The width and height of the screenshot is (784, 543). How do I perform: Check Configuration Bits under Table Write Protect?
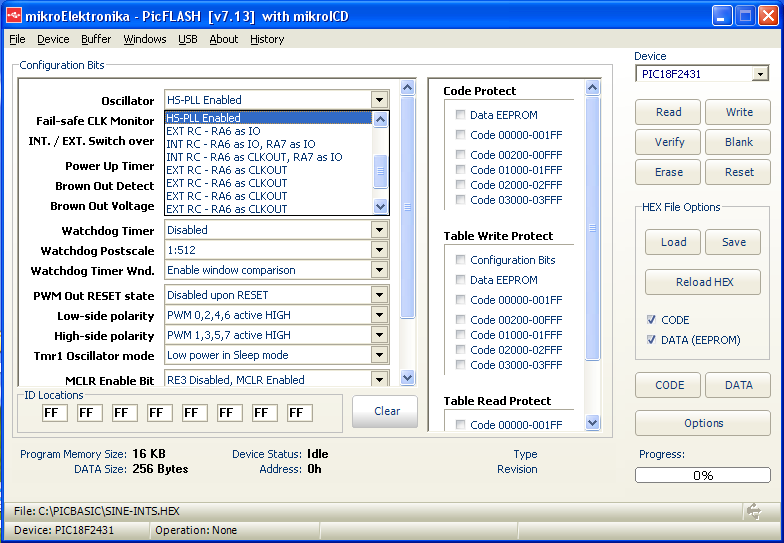(461, 260)
